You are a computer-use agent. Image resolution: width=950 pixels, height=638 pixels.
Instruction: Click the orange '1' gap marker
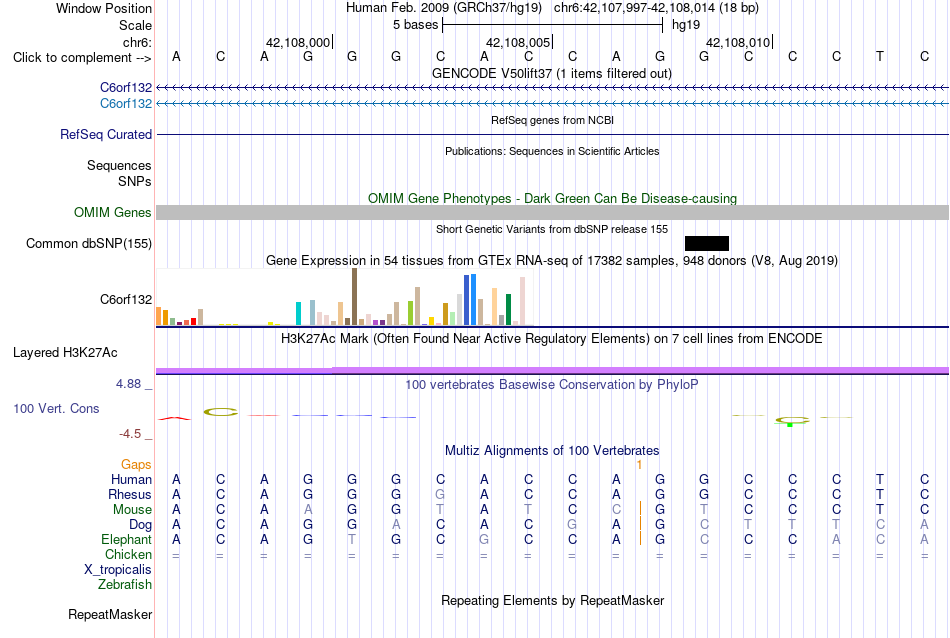pos(639,465)
